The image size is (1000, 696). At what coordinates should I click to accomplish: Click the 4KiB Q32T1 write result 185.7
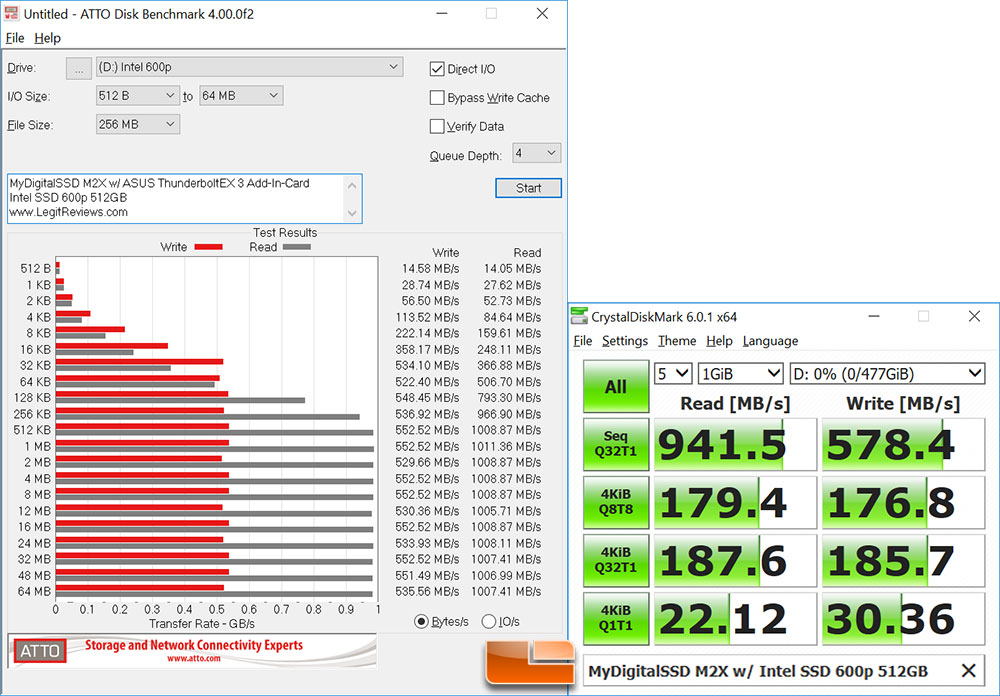point(903,560)
